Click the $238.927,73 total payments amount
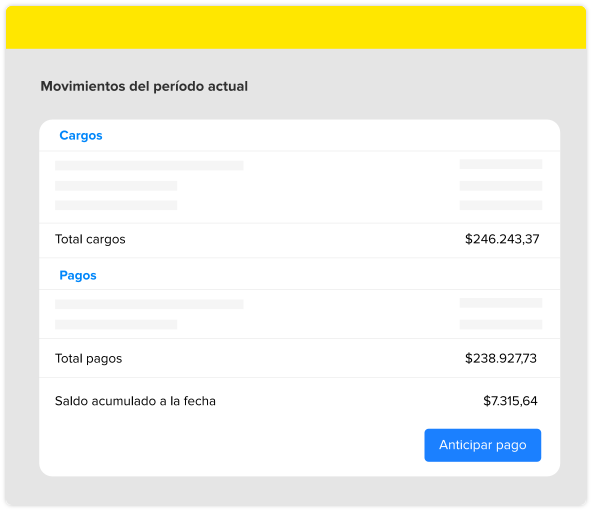The image size is (592, 511). click(x=501, y=358)
